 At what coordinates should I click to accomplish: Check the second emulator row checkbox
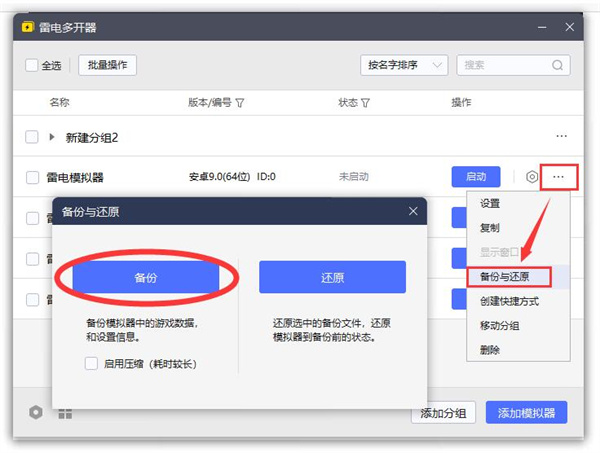32,218
